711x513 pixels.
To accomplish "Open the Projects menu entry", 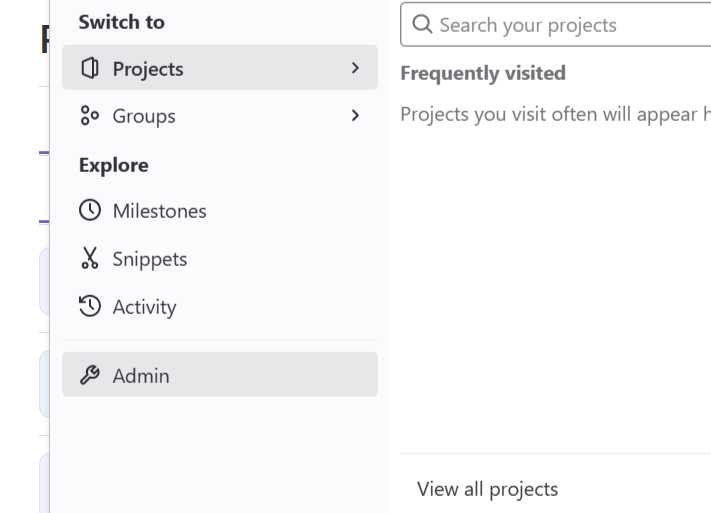I will click(220, 68).
